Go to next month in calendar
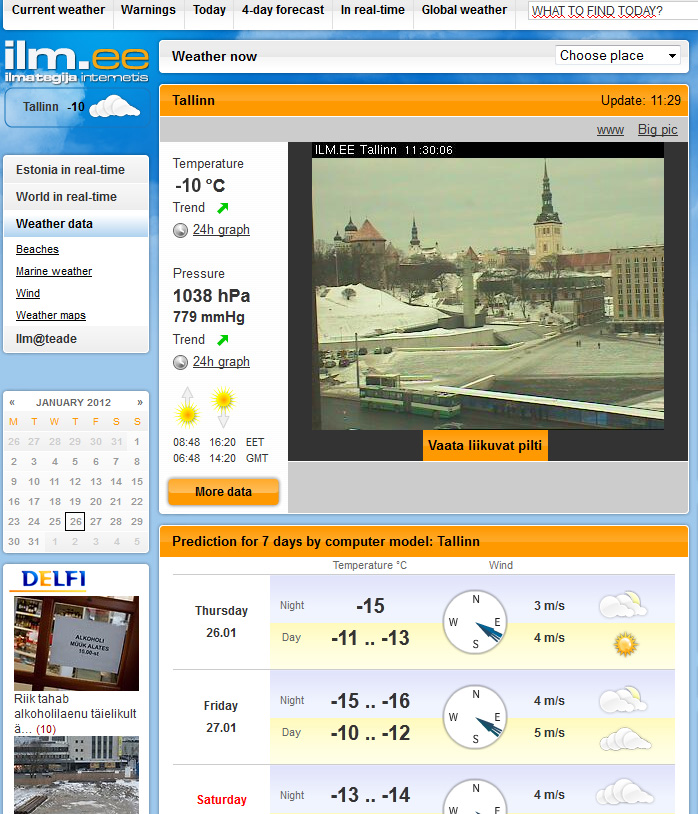The height and width of the screenshot is (814, 698). point(140,402)
